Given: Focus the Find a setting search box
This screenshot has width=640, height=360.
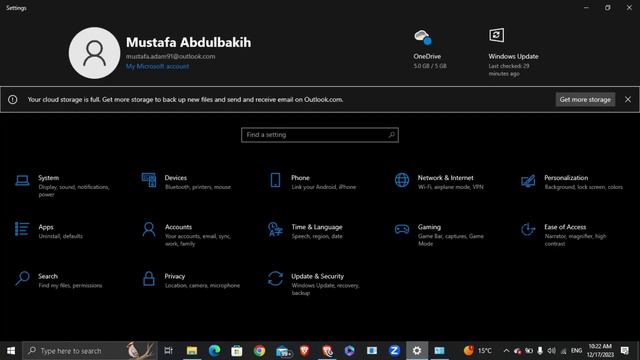Looking at the screenshot, I should coord(320,135).
